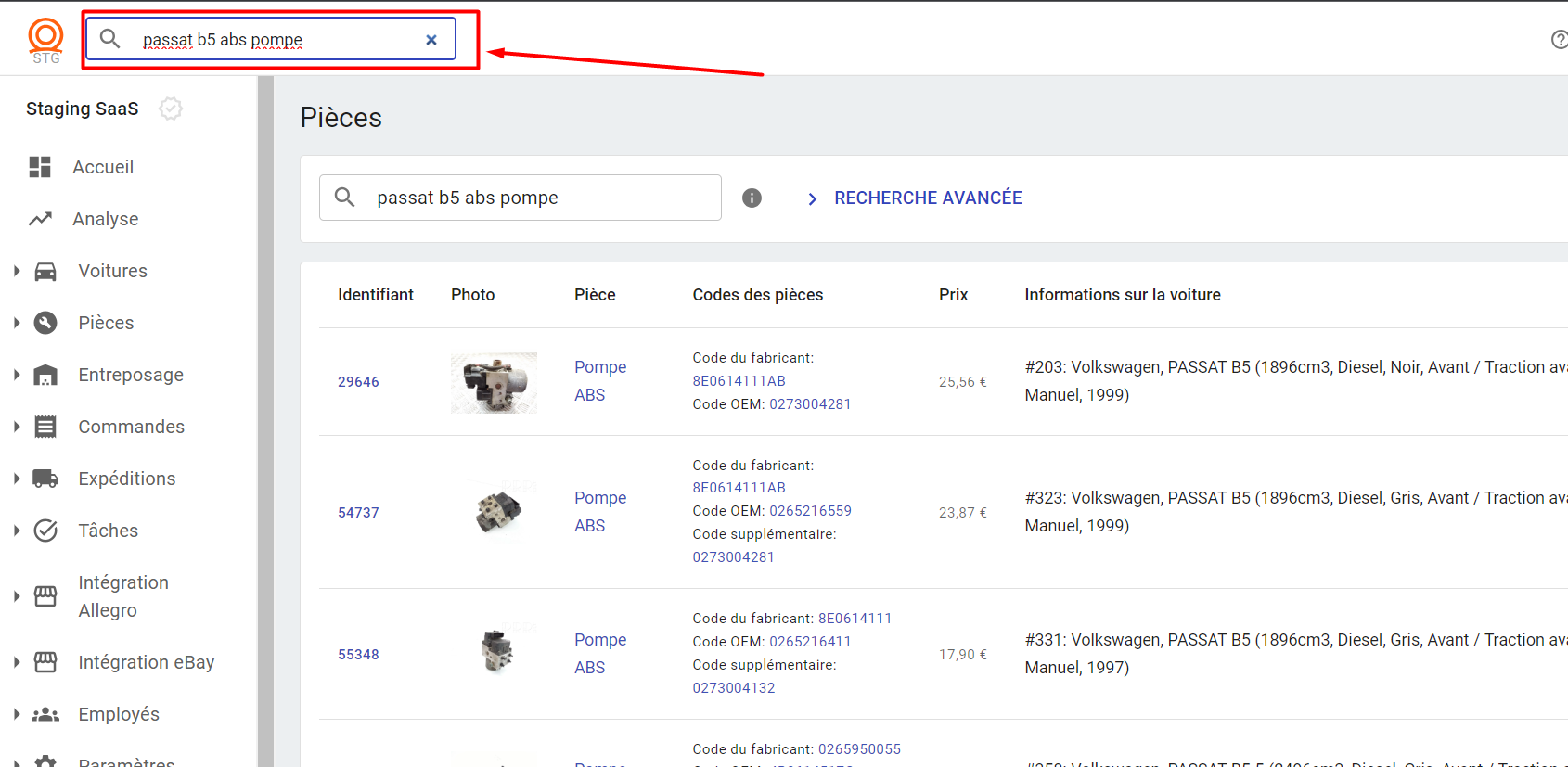Image resolution: width=1568 pixels, height=767 pixels.
Task: Open the Commandes sidebar item
Action: (x=131, y=427)
